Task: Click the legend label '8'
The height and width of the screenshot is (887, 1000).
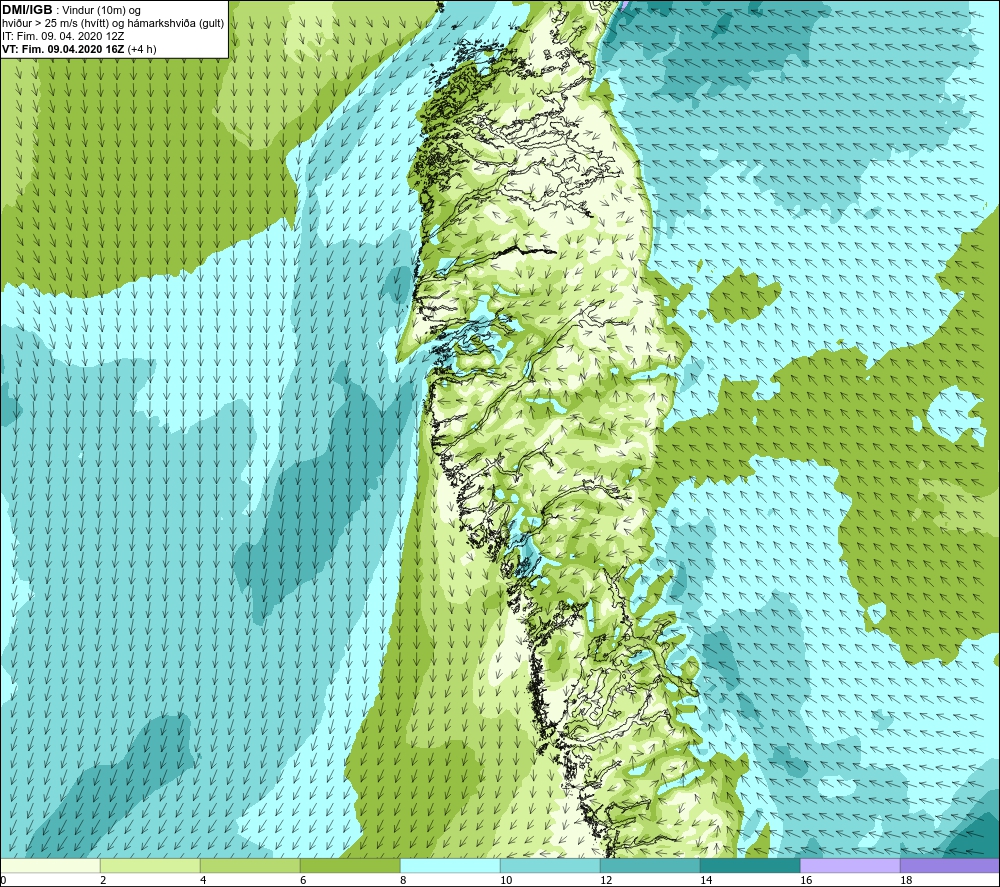Action: click(x=403, y=880)
